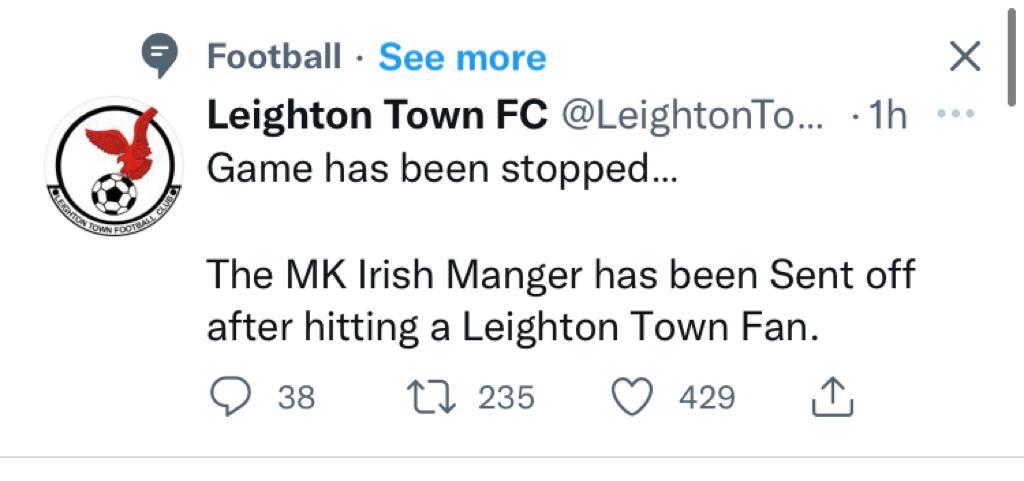Retweet using the arrows icon
1024x481 pixels.
pyautogui.click(x=431, y=397)
